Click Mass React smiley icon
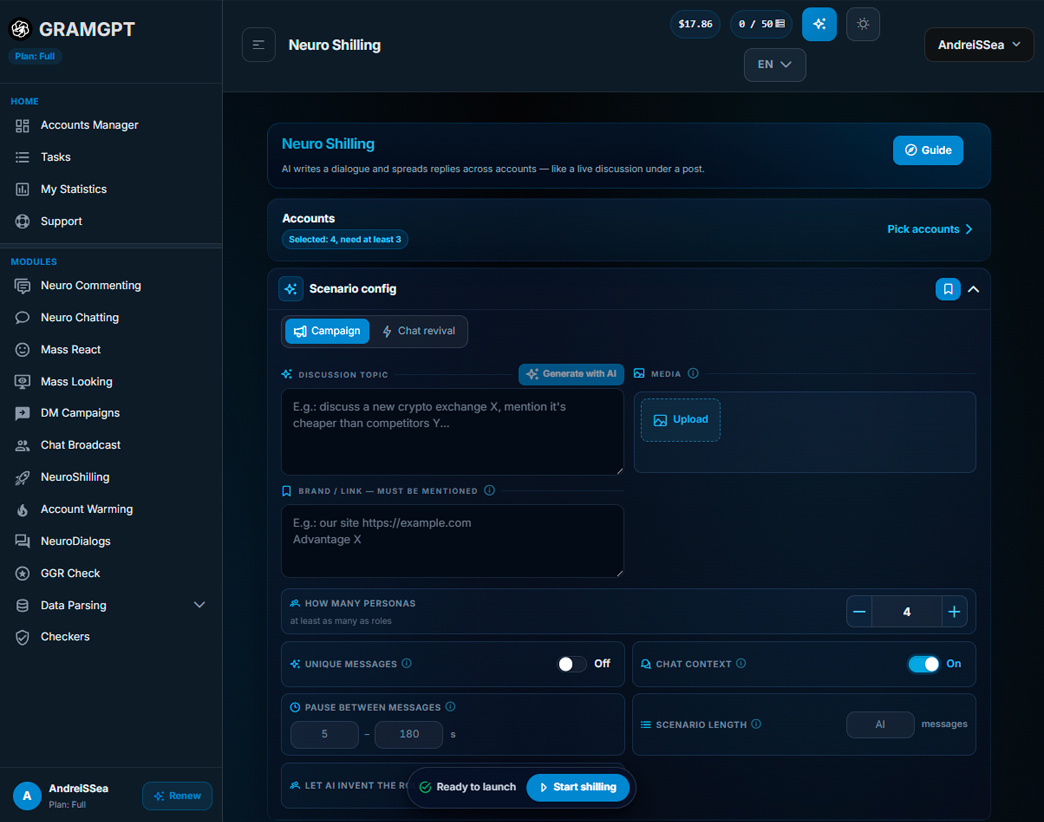The width and height of the screenshot is (1044, 822). click(x=23, y=350)
